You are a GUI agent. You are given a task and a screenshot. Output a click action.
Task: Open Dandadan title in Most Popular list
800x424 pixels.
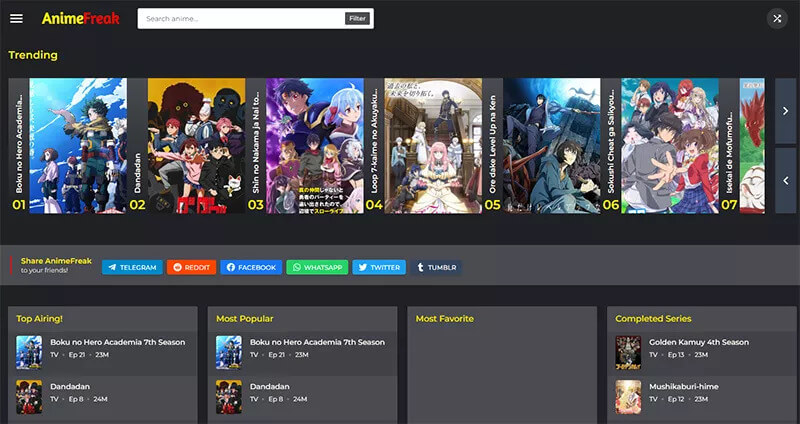(269, 386)
